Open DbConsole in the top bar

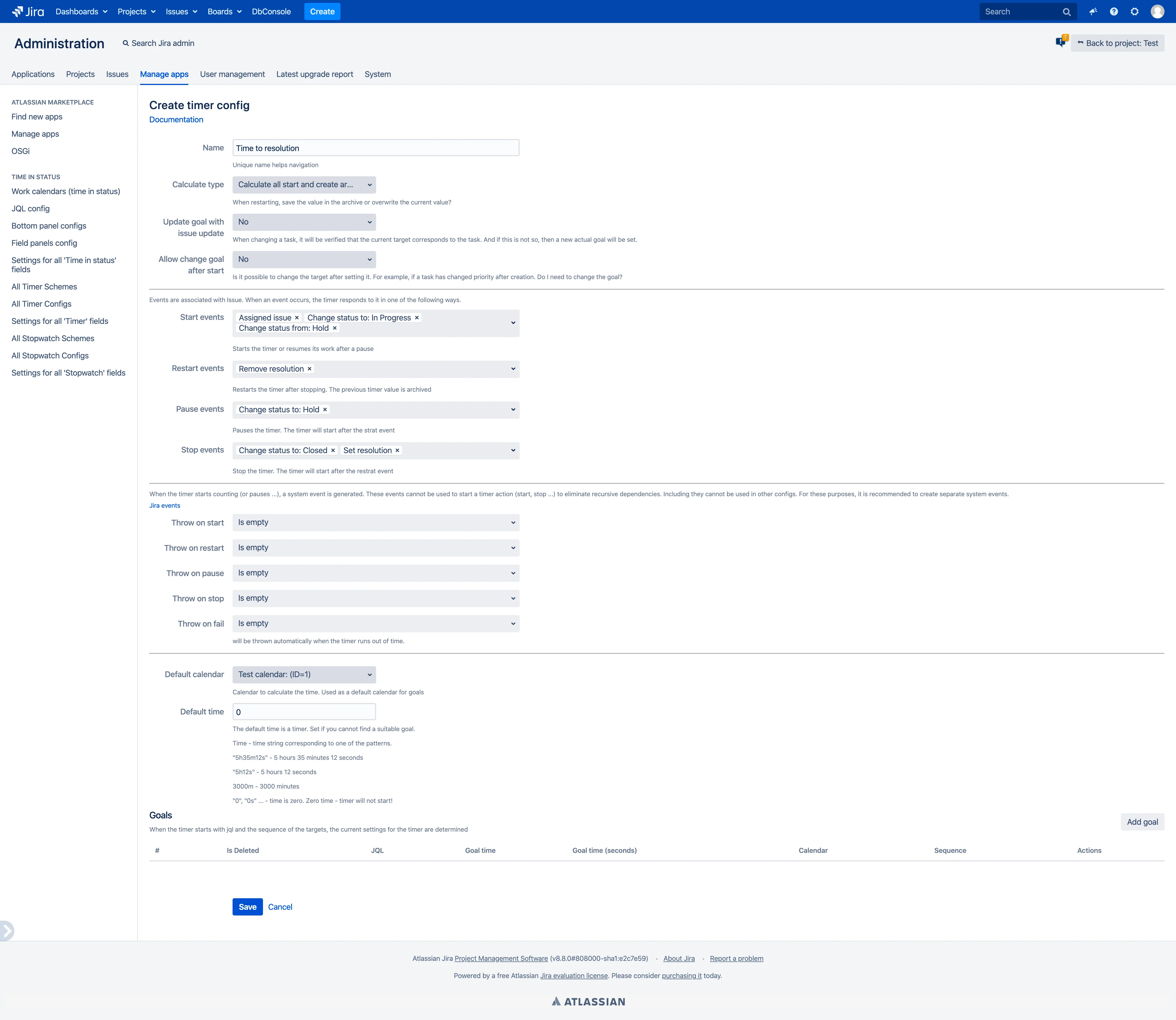(271, 11)
